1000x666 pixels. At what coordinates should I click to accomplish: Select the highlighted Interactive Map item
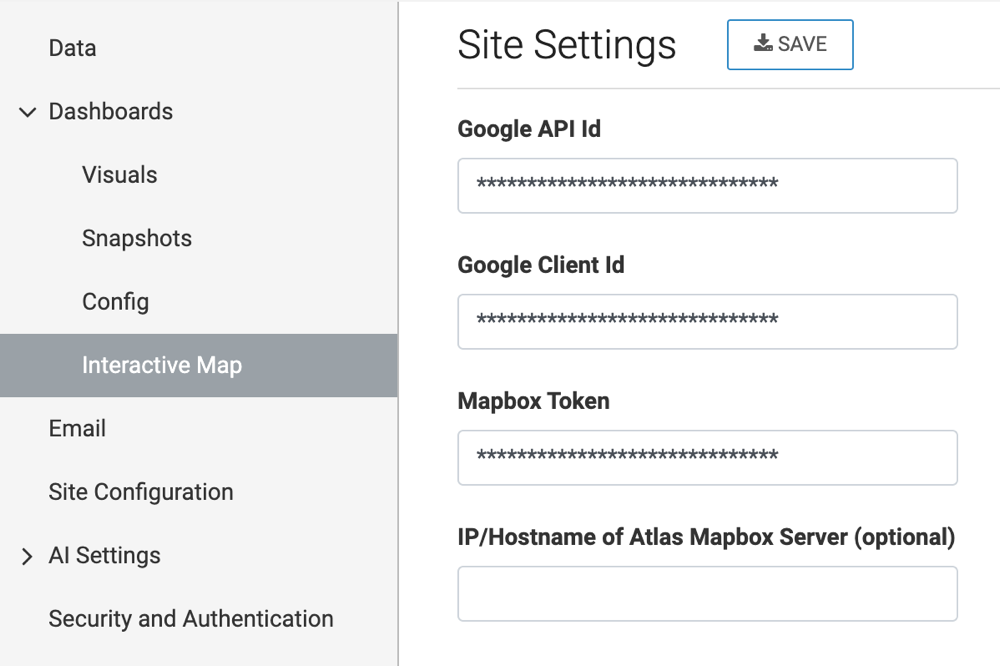162,365
